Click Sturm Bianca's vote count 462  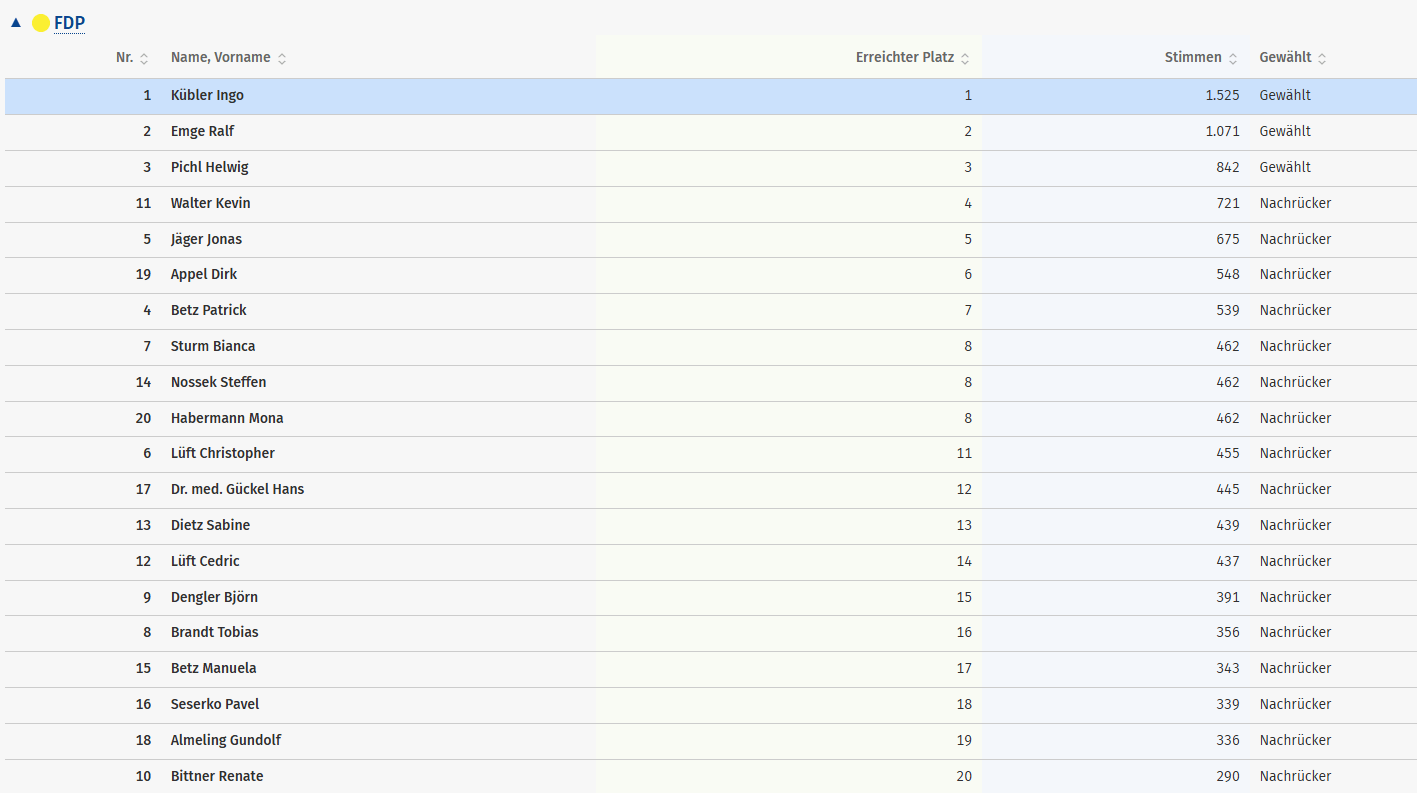pyautogui.click(x=1227, y=347)
